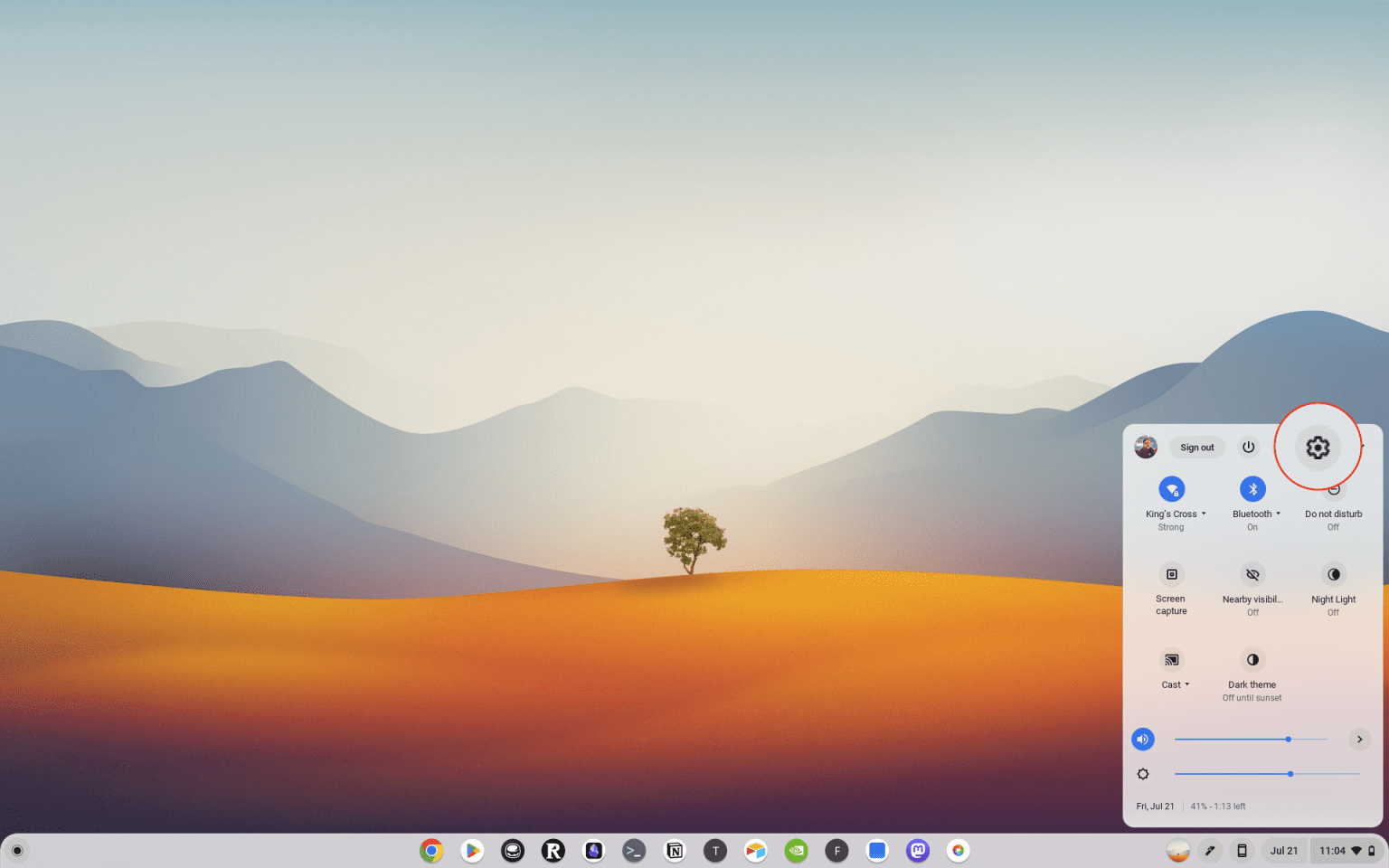Open the Google Play Store app

(472, 850)
